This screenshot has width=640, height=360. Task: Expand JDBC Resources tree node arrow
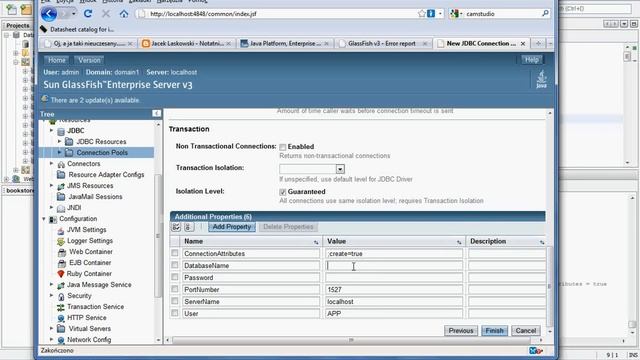(x=59, y=141)
